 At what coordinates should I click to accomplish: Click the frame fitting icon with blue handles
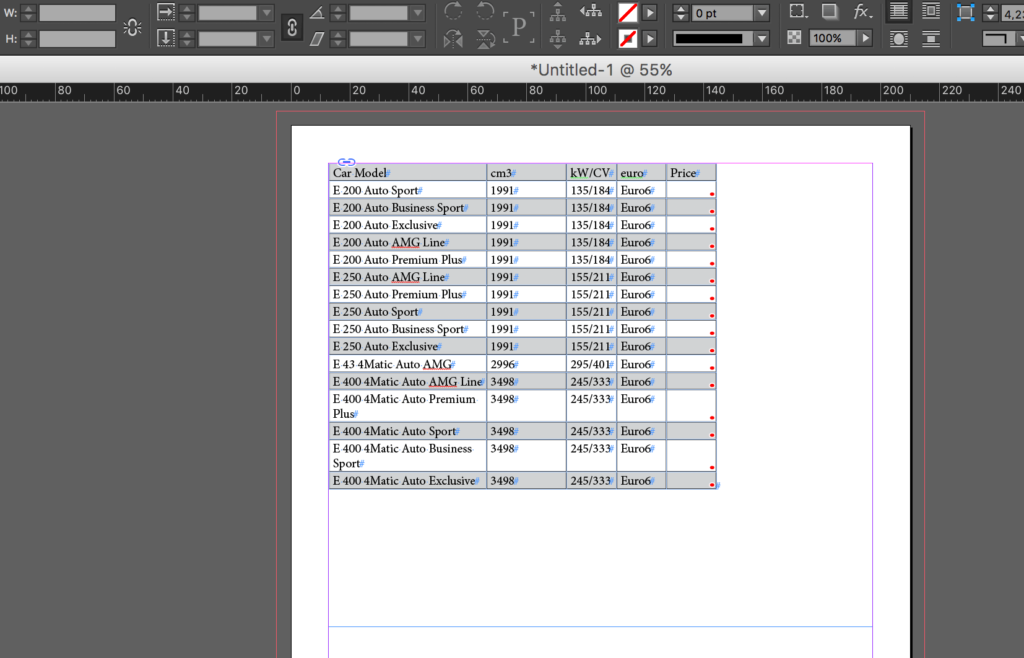(x=965, y=12)
